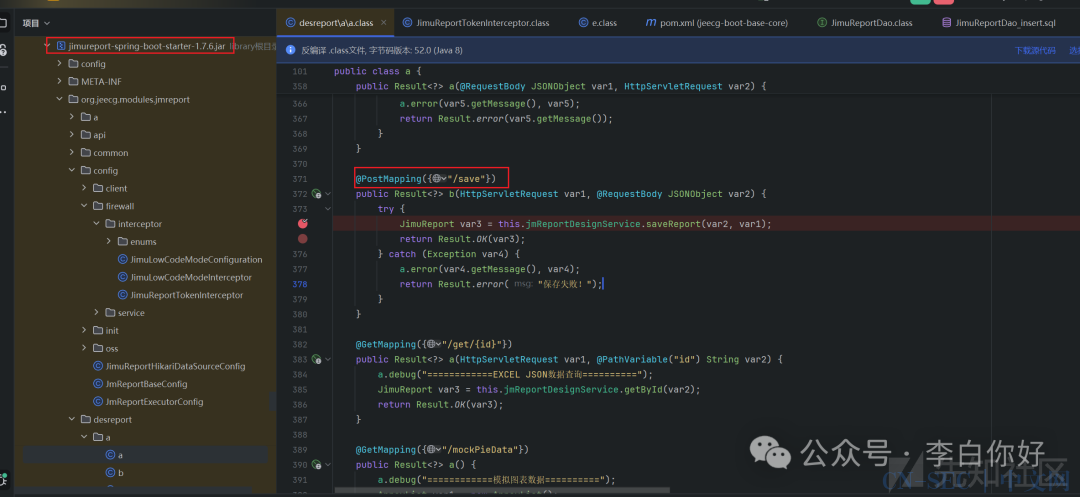The image size is (1080, 497).
Task: Open the globe URL menu beside "/save"
Action: 439,179
